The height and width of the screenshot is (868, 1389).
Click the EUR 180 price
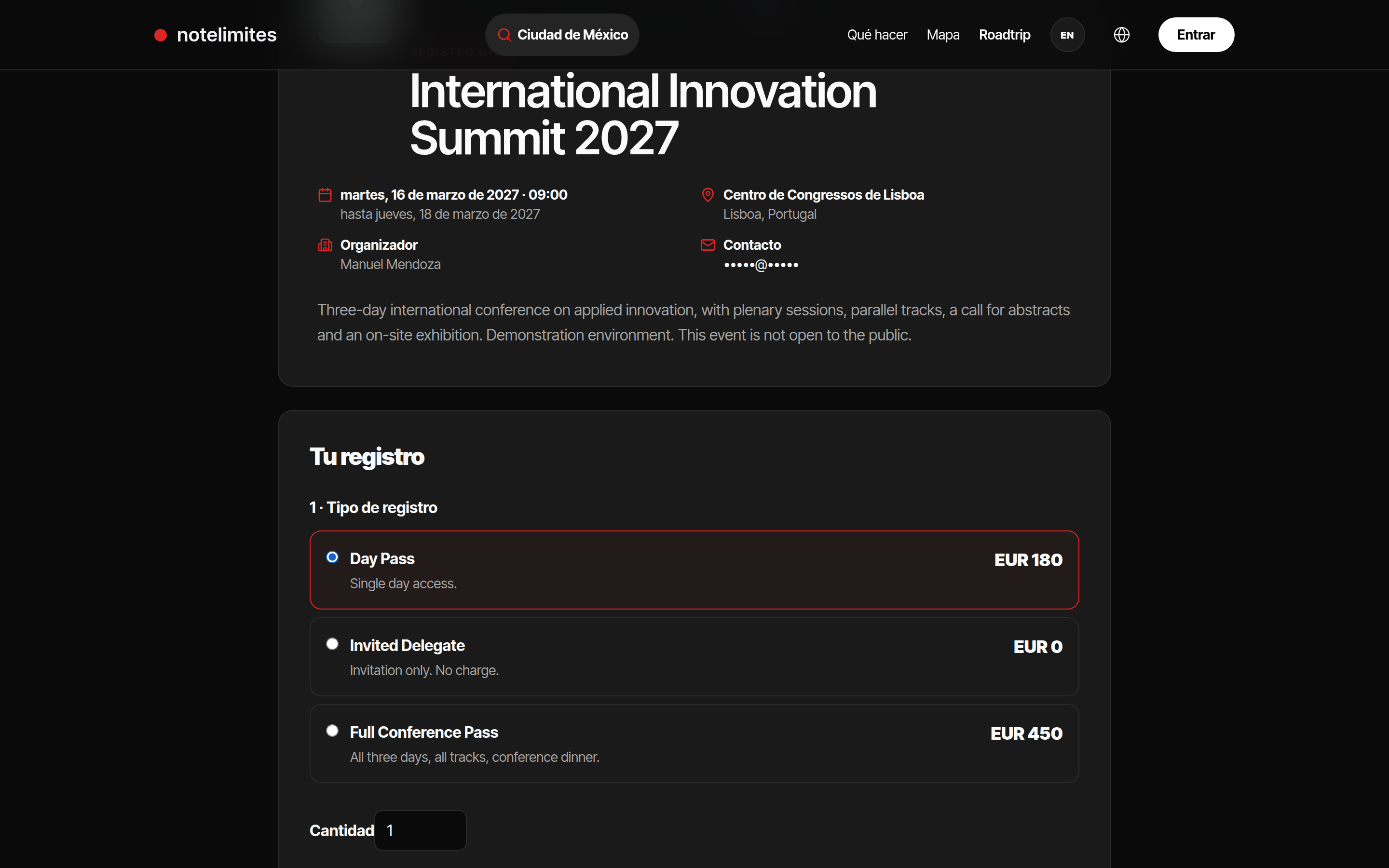tap(1028, 560)
